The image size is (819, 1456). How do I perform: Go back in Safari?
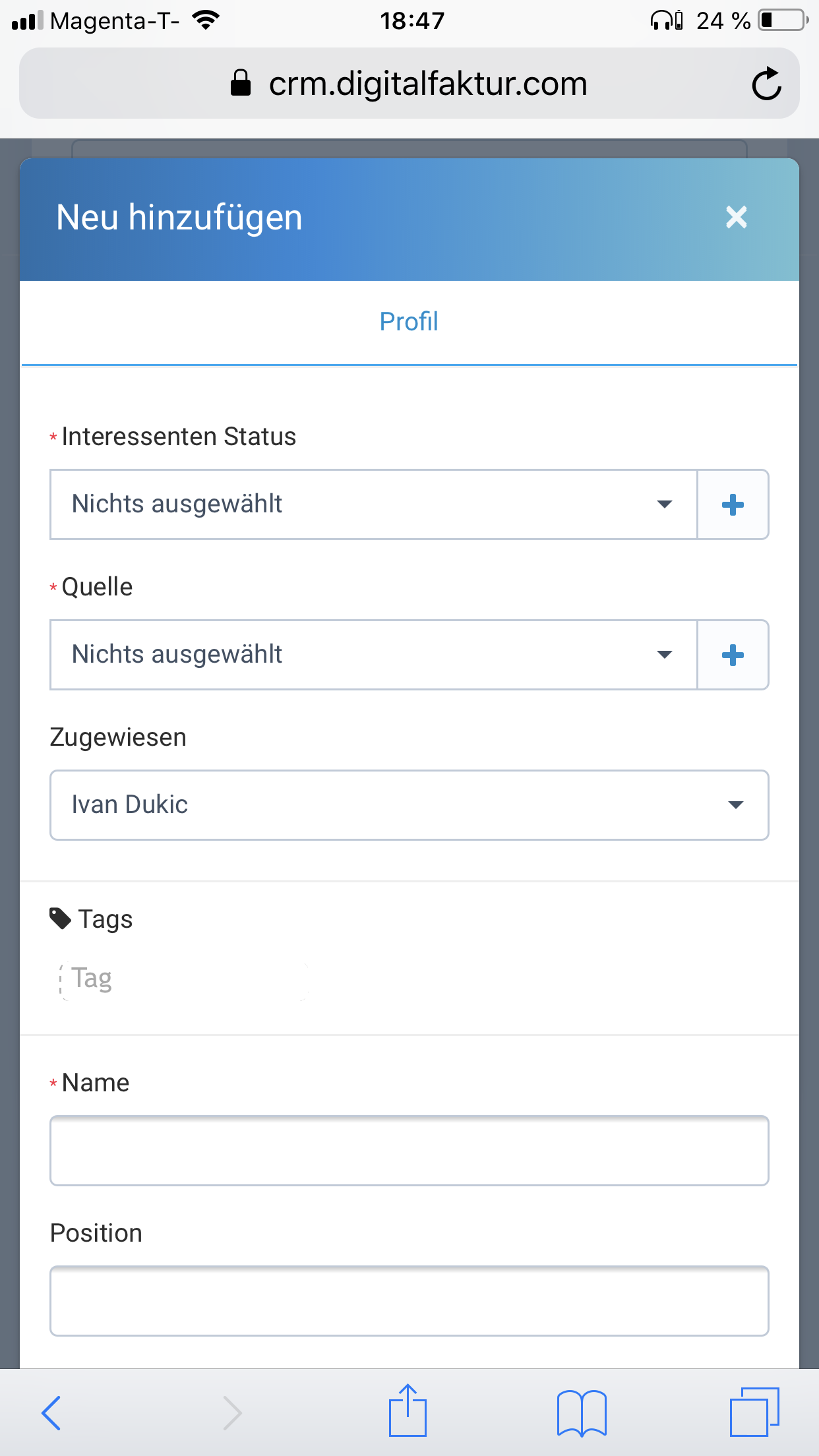(x=51, y=1412)
